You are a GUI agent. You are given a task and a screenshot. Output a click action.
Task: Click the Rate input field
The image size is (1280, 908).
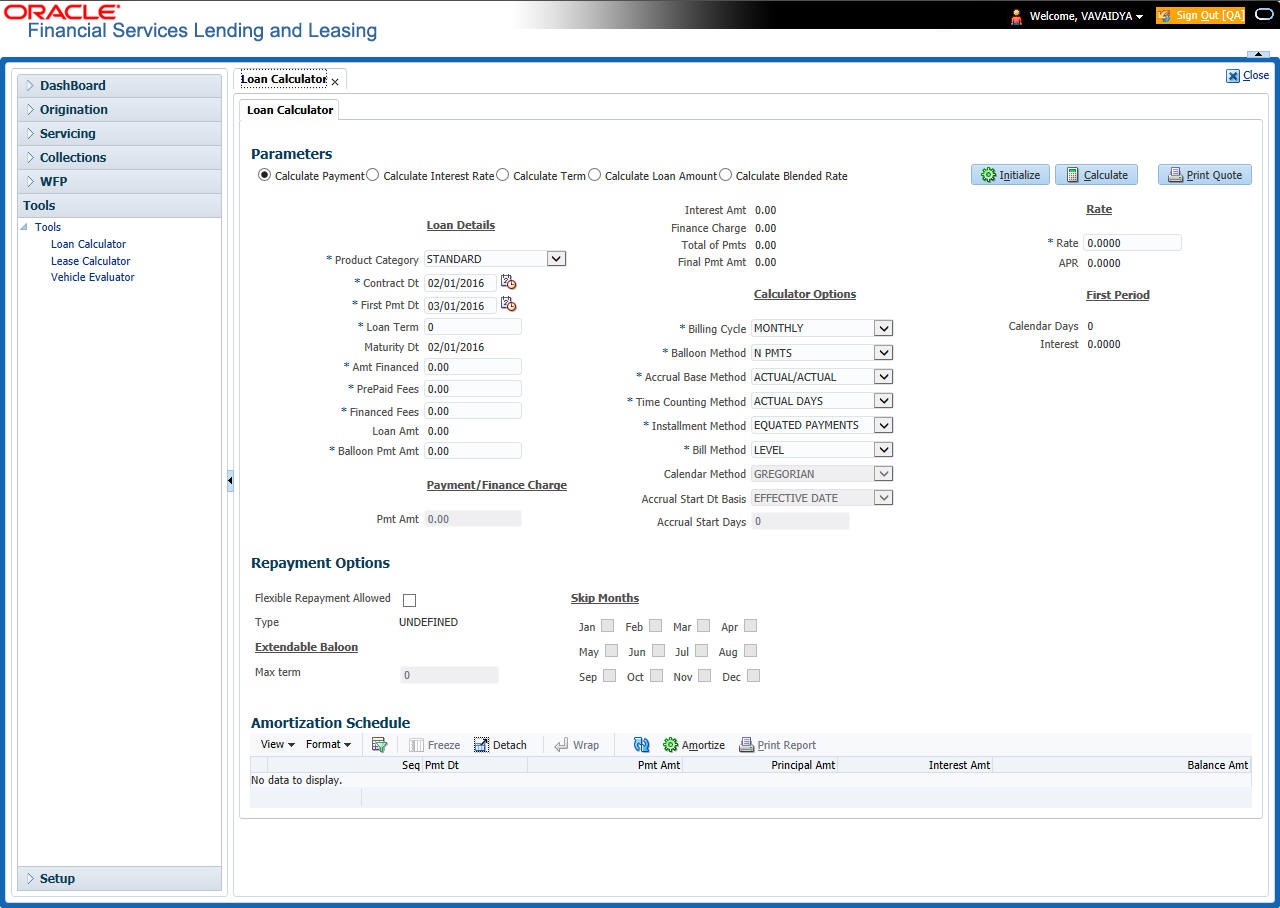pos(1132,243)
